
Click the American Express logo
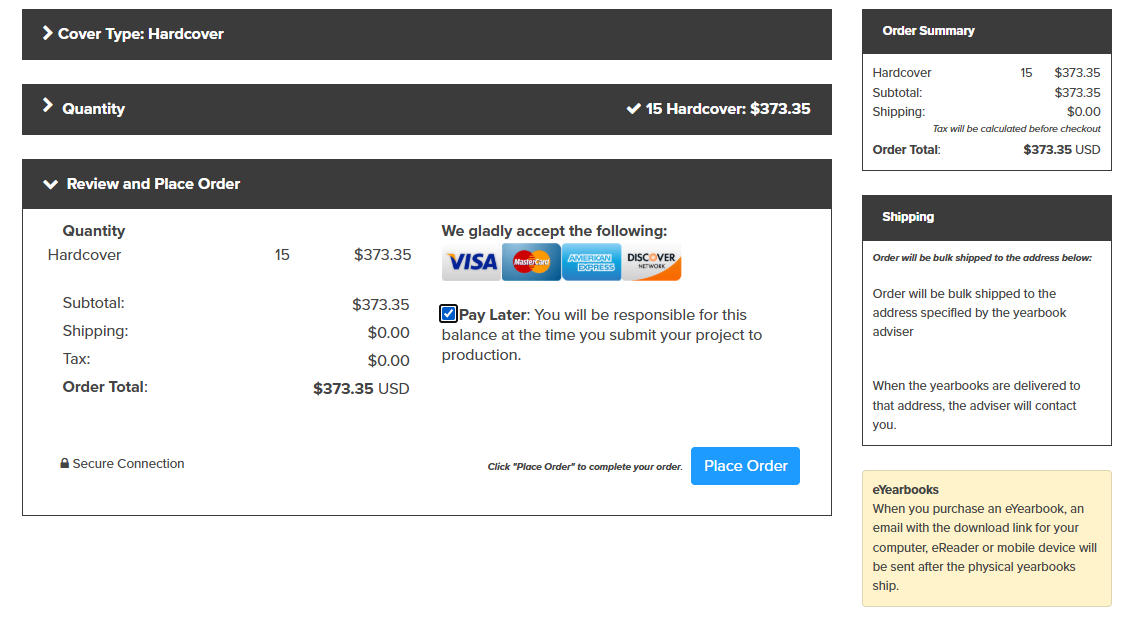[591, 262]
